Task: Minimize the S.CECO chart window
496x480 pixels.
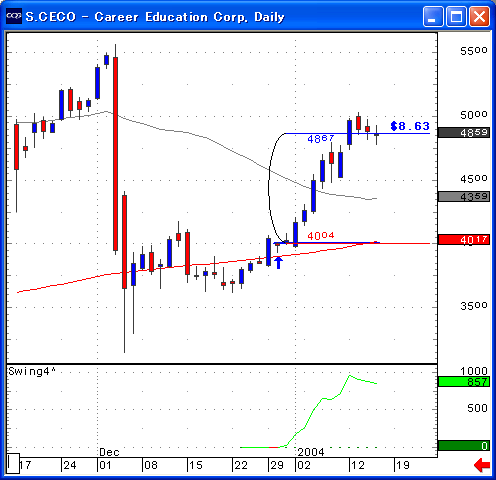Action: coord(433,16)
